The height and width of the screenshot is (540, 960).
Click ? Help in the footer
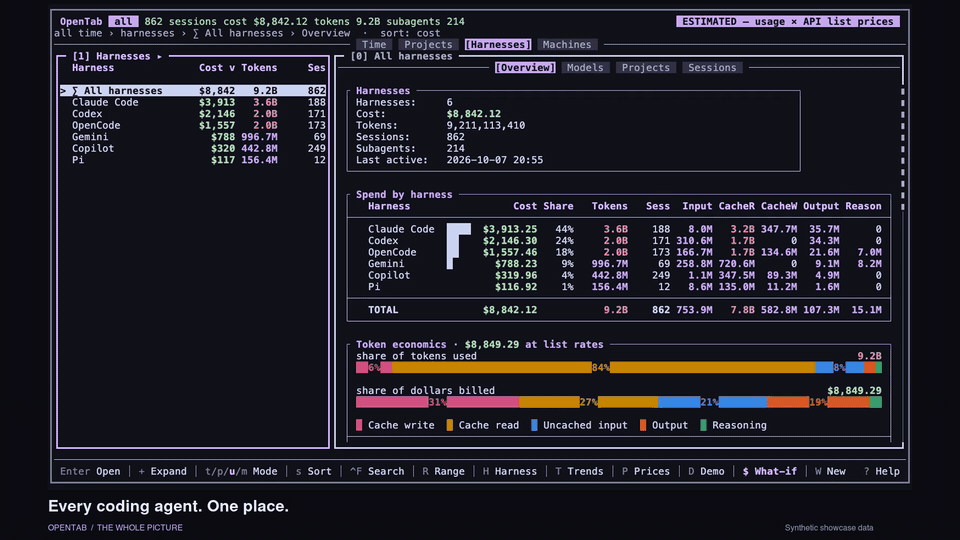[882, 471]
